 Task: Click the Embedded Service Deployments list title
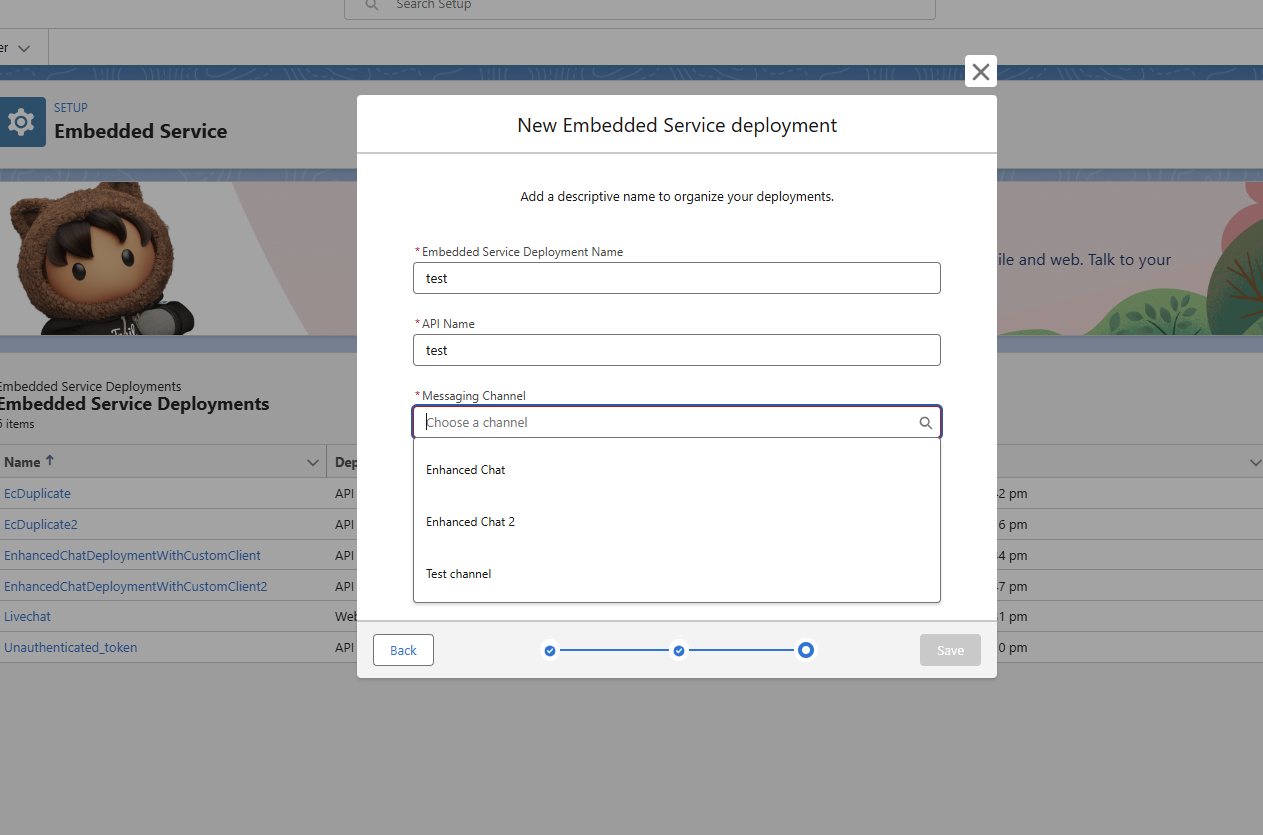click(x=134, y=404)
